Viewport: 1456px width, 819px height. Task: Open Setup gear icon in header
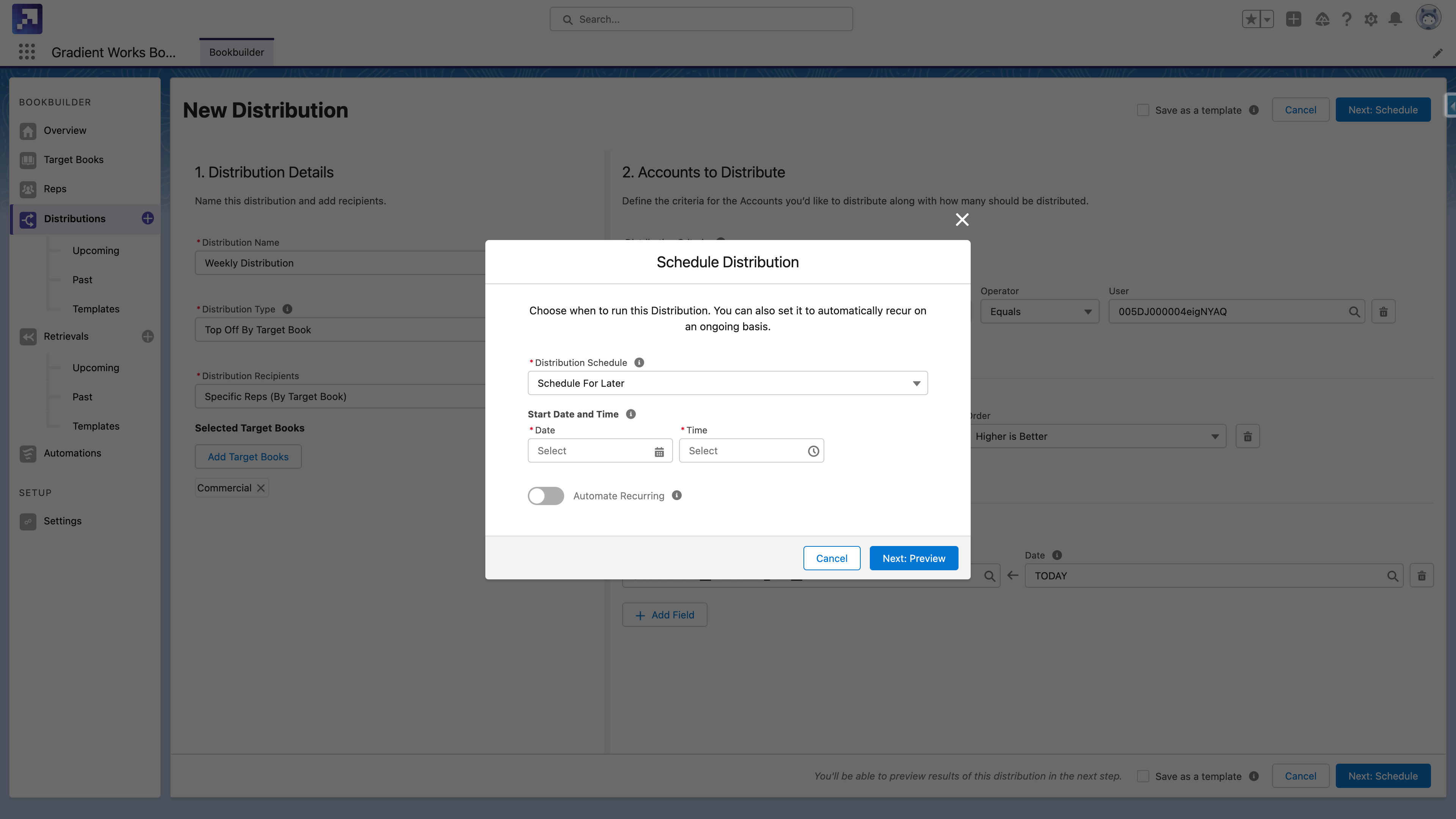[1371, 19]
